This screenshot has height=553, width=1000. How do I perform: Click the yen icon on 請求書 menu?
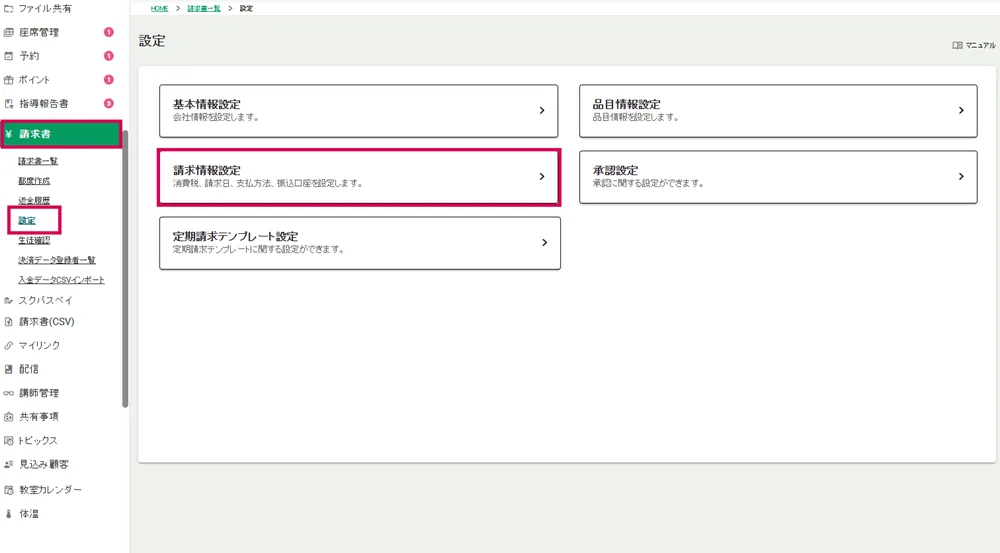click(9, 134)
